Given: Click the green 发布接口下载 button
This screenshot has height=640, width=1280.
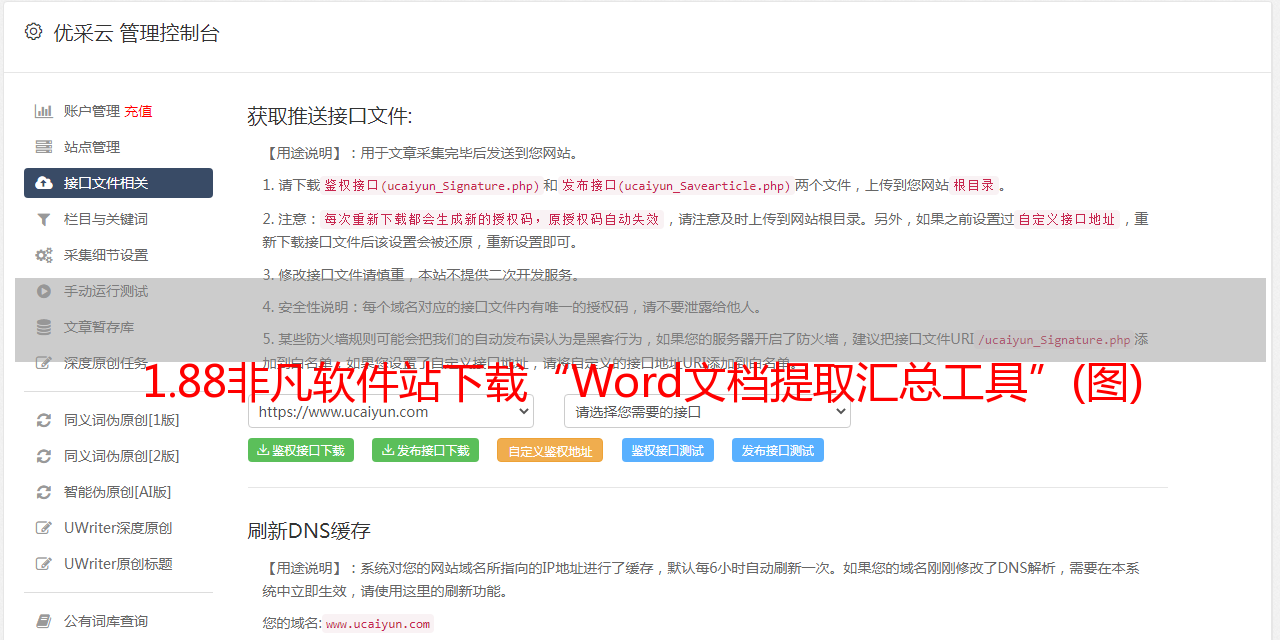Looking at the screenshot, I should [x=425, y=450].
